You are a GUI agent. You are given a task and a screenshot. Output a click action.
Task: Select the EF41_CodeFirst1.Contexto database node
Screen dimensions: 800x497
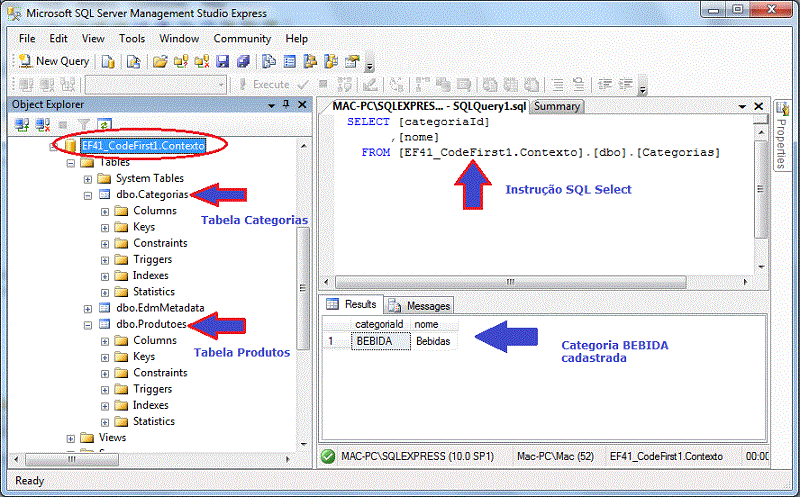[x=143, y=145]
